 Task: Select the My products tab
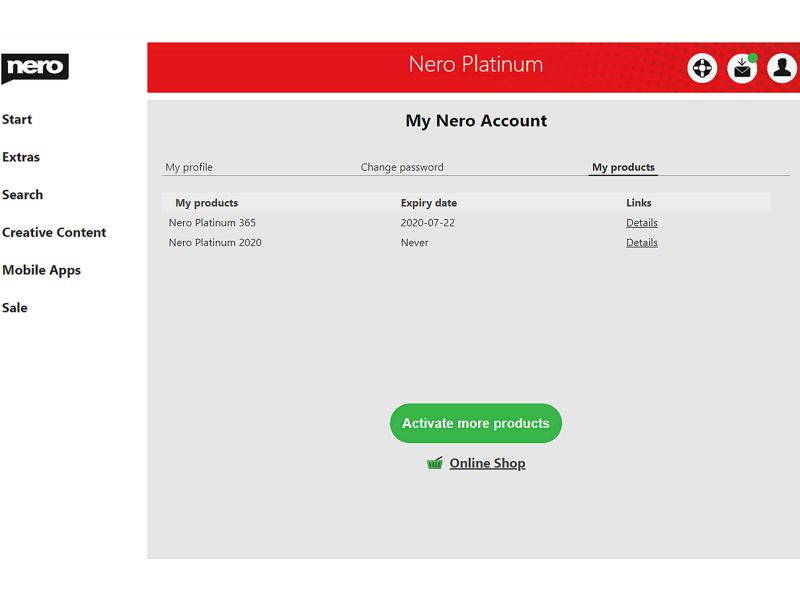622,167
